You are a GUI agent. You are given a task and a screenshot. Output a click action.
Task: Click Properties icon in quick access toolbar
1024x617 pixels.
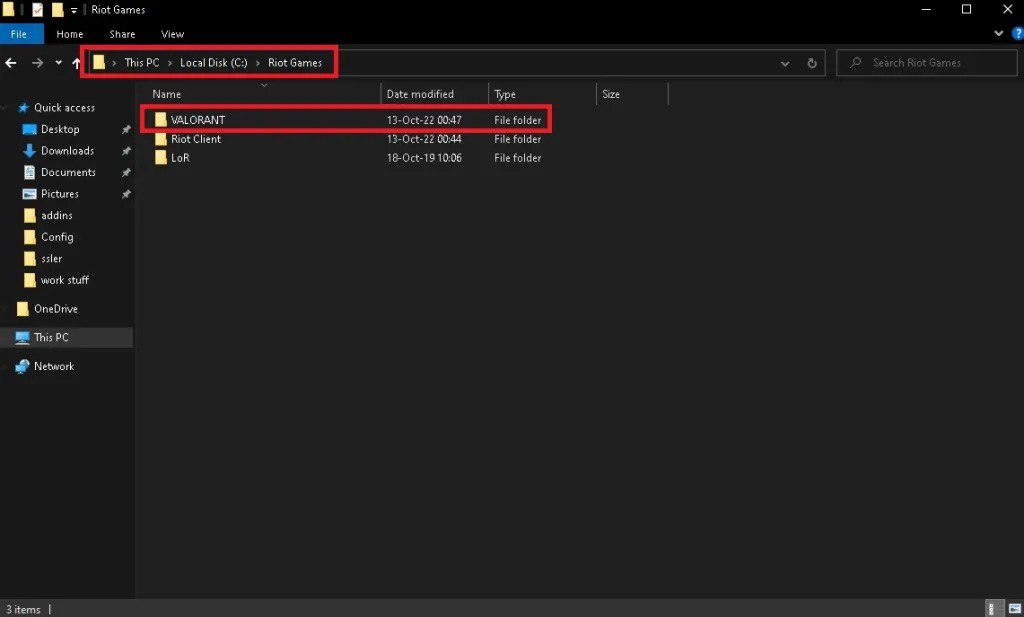coord(38,10)
